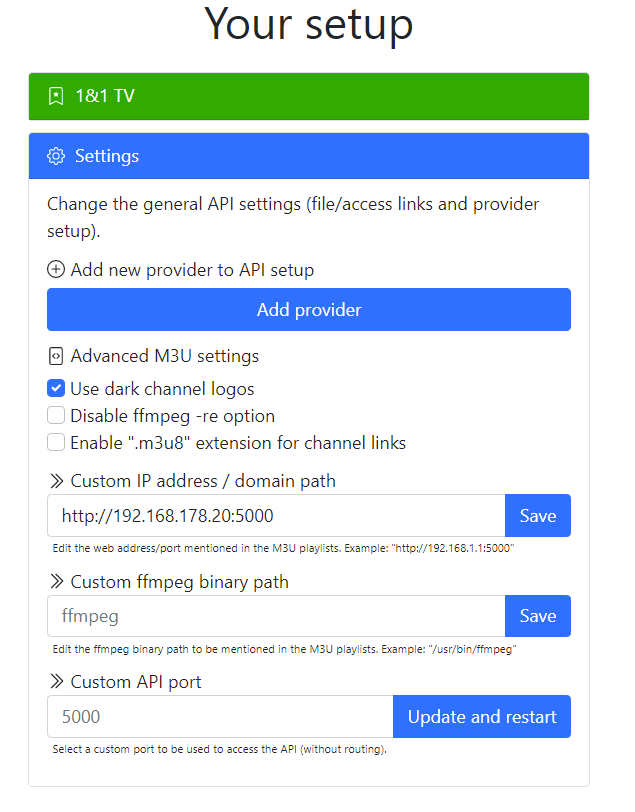635x812 pixels.
Task: Expand the 1&1 TV provider panel
Action: click(x=309, y=96)
